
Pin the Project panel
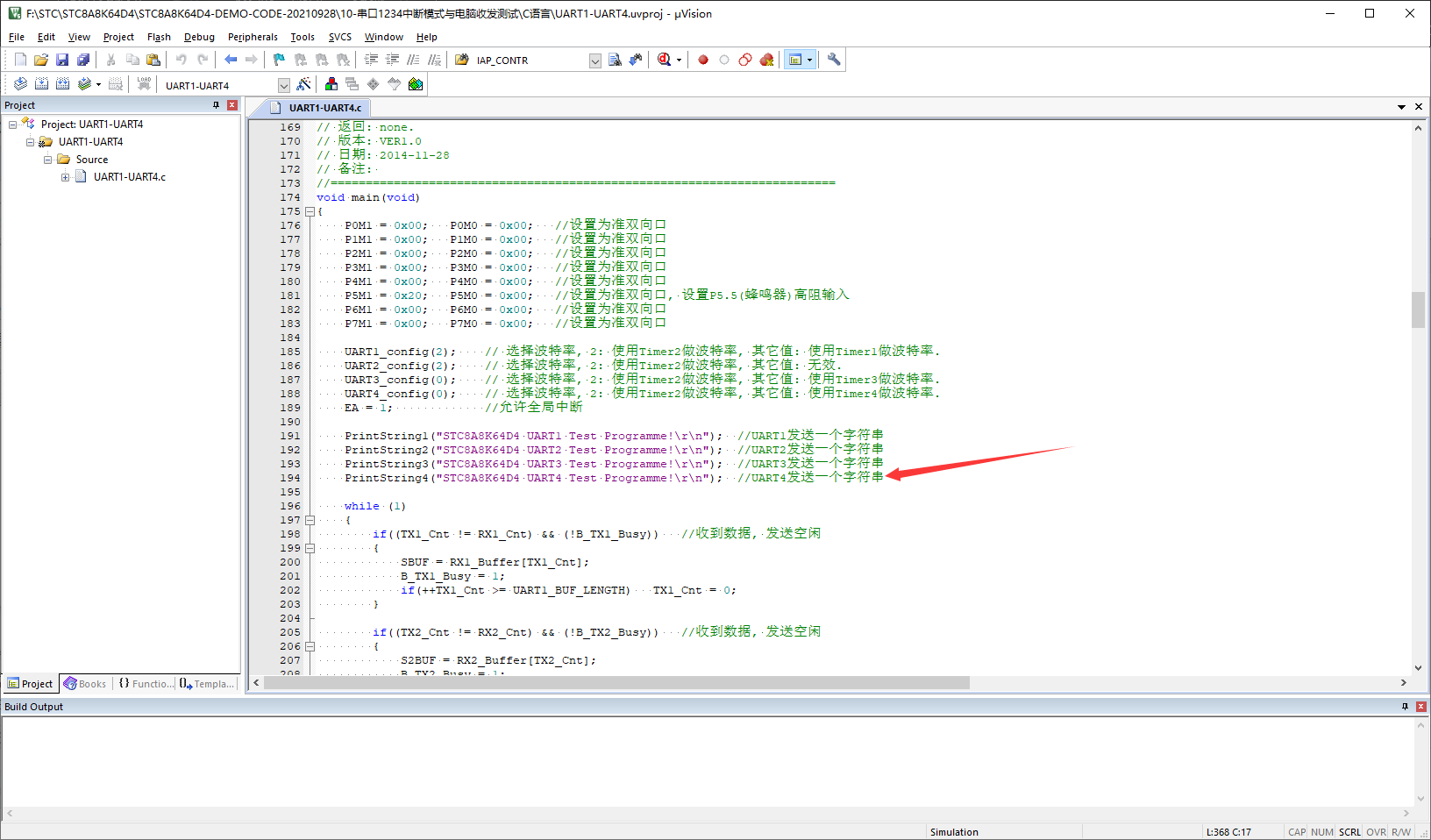pyautogui.click(x=216, y=105)
